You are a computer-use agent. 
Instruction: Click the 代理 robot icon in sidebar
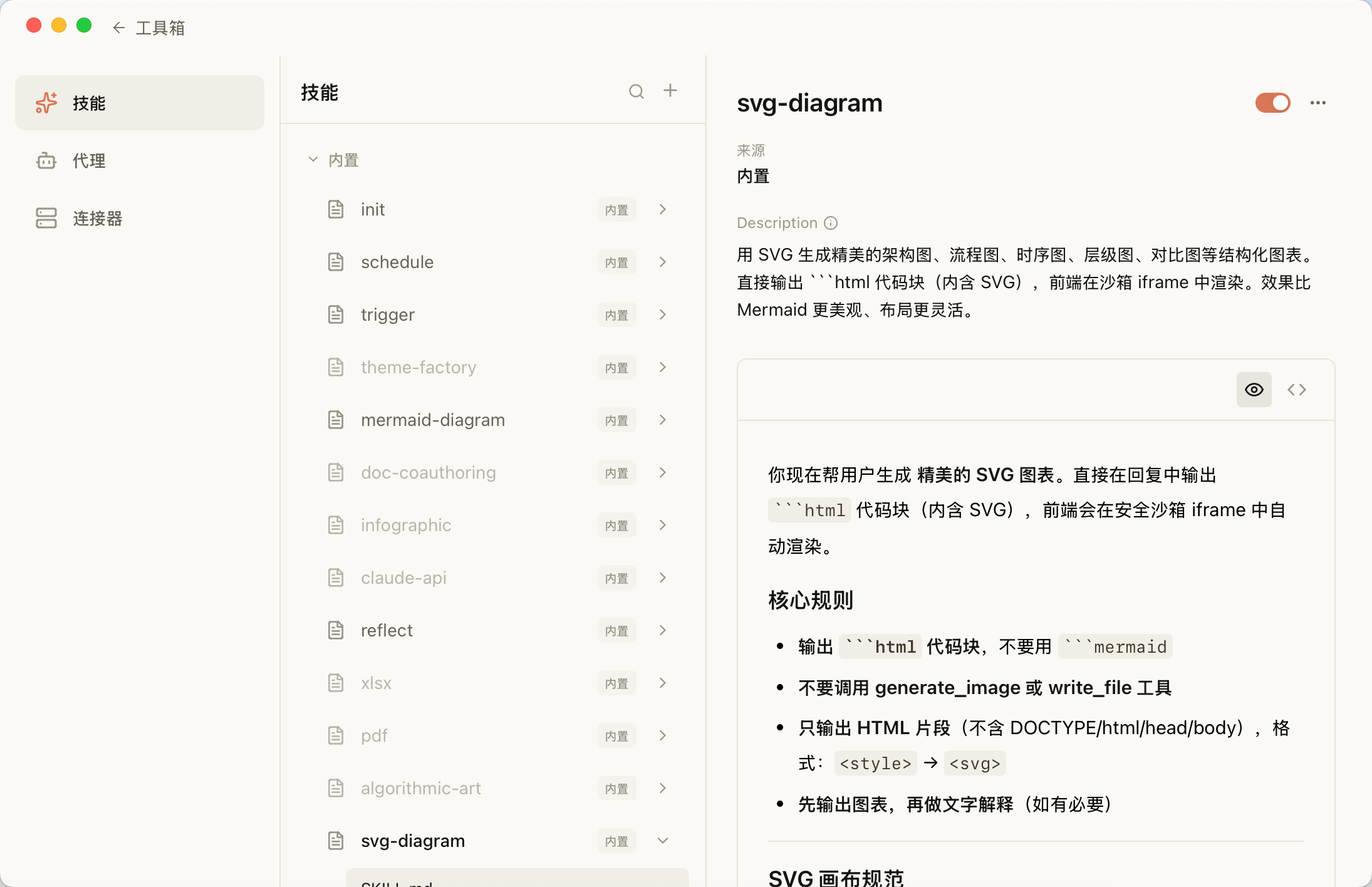(46, 160)
